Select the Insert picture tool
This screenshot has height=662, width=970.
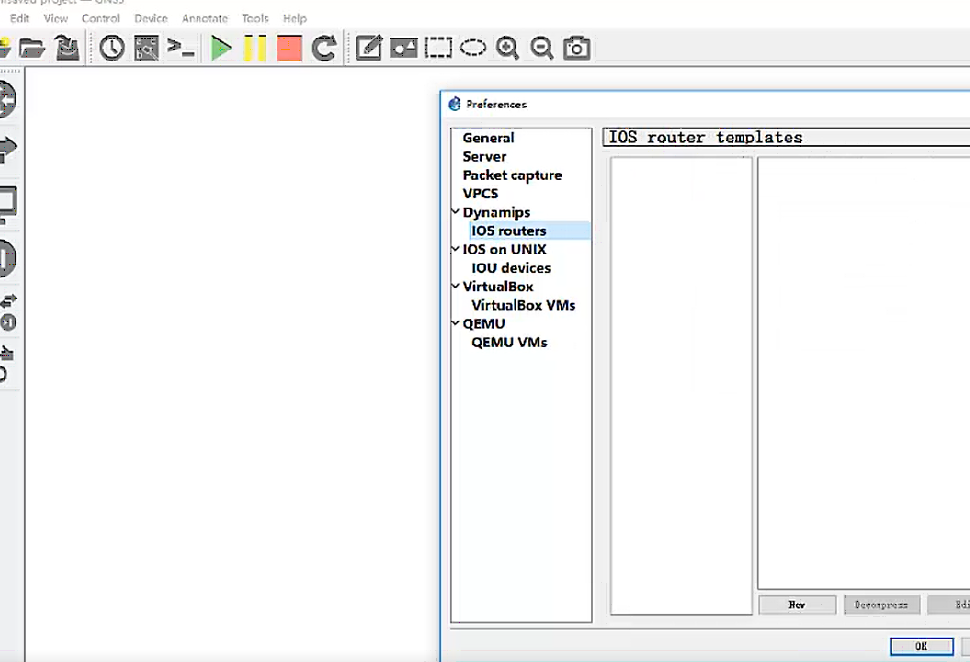[403, 48]
